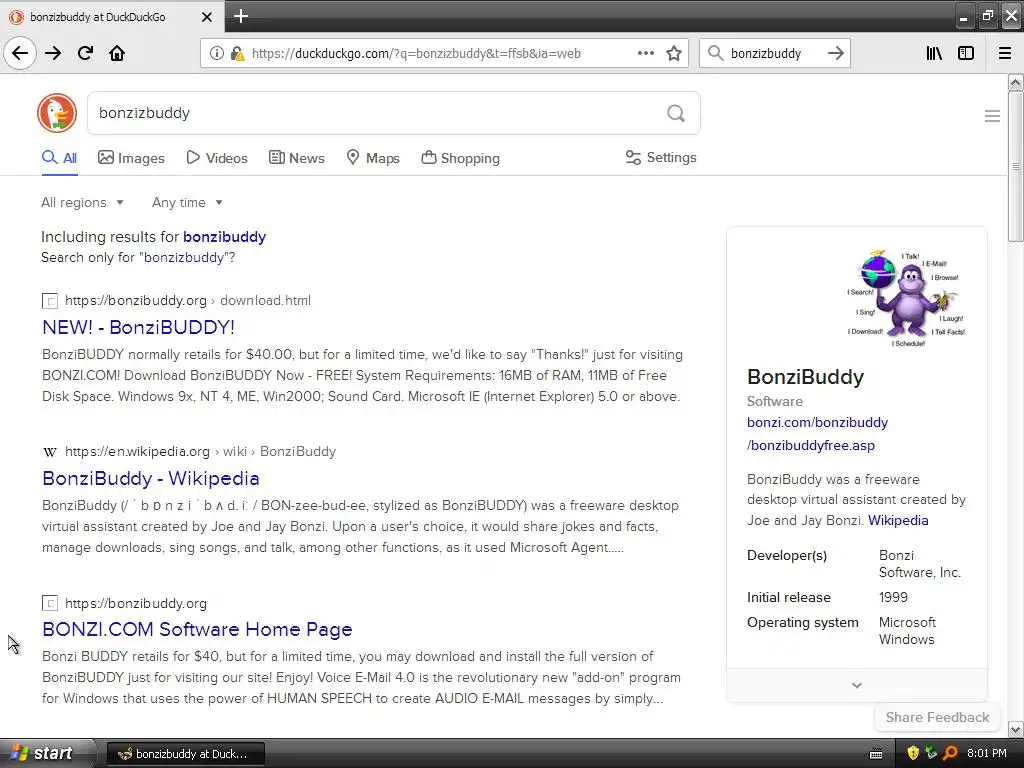The height and width of the screenshot is (768, 1024).
Task: Open the NEW! - BonziBUDDY! result
Action: pyautogui.click(x=138, y=327)
